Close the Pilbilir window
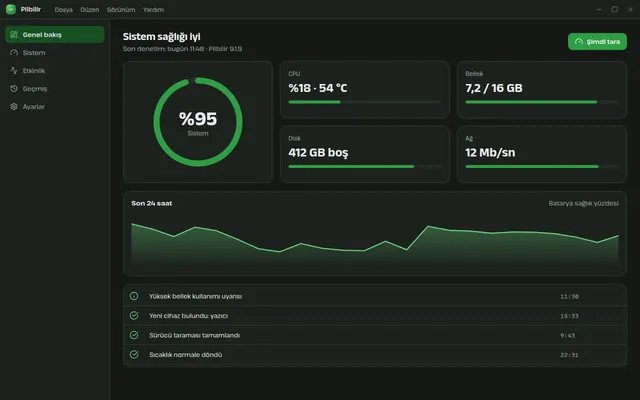640x400 pixels. (x=630, y=9)
